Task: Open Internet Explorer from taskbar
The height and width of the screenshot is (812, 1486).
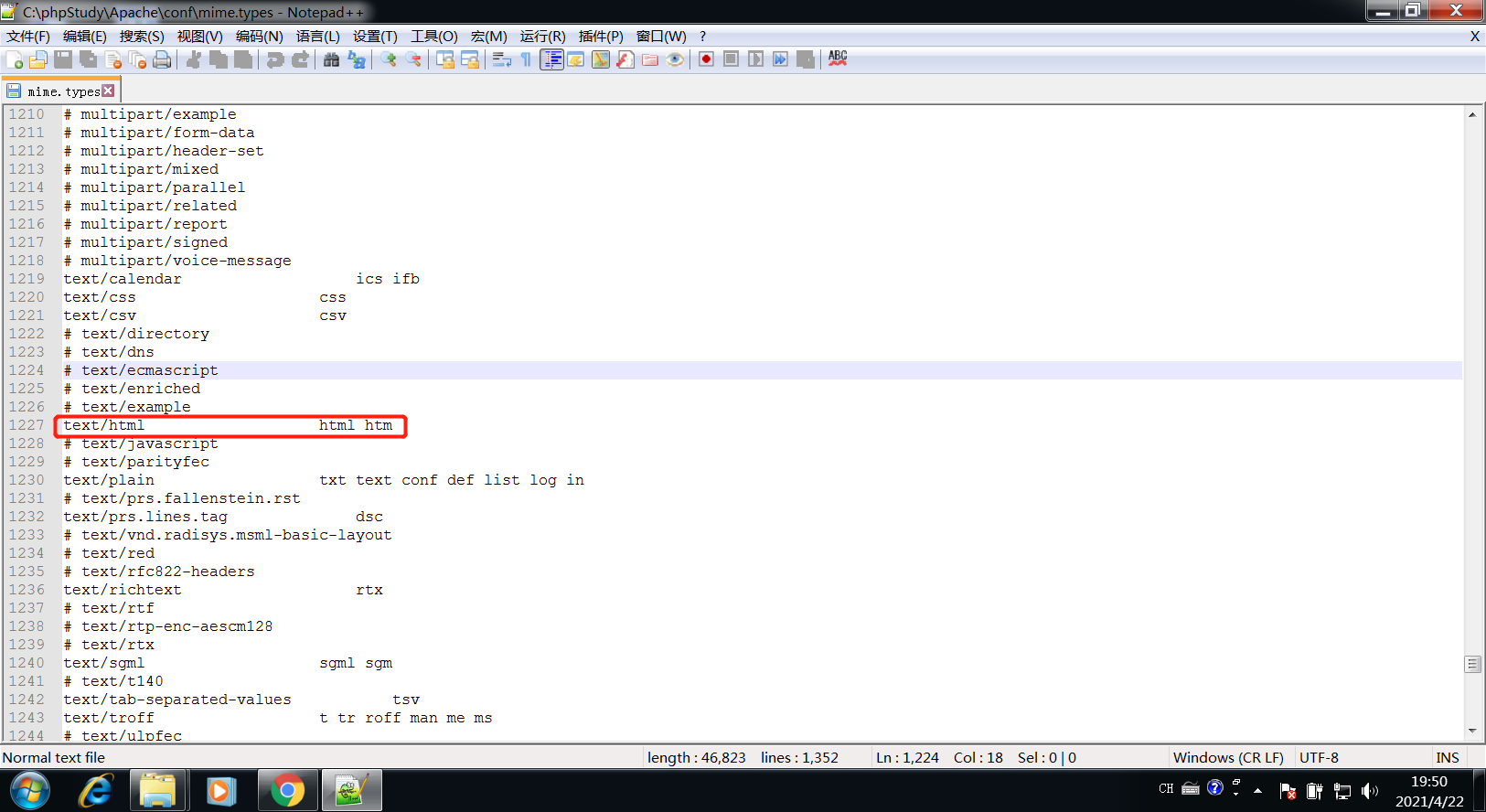Action: point(95,790)
